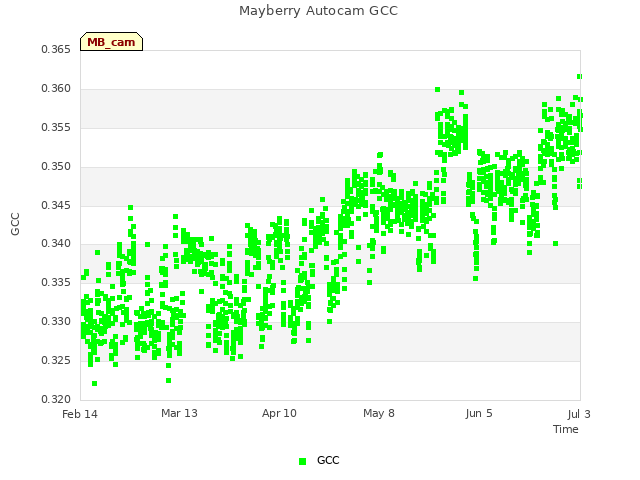
Task: Click the 0.330 y-axis value
Action: 56,322
